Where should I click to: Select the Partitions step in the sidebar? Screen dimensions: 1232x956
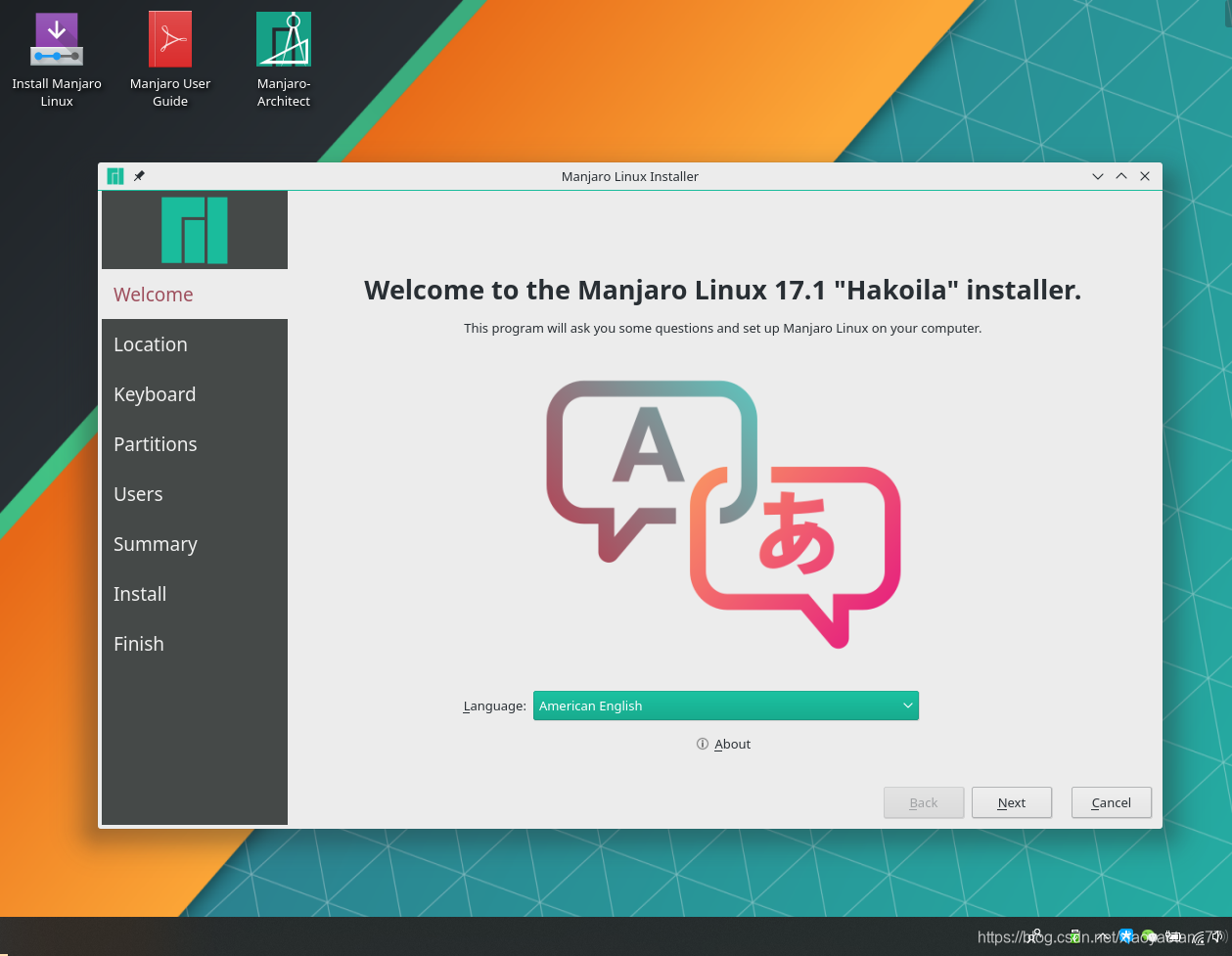pyautogui.click(x=195, y=444)
